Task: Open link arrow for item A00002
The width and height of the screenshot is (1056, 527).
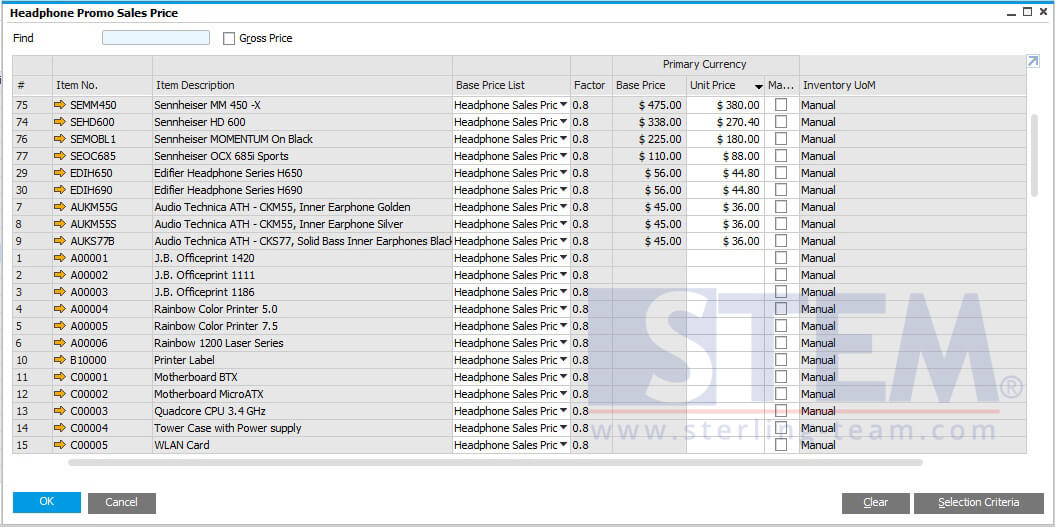Action: pyautogui.click(x=60, y=275)
